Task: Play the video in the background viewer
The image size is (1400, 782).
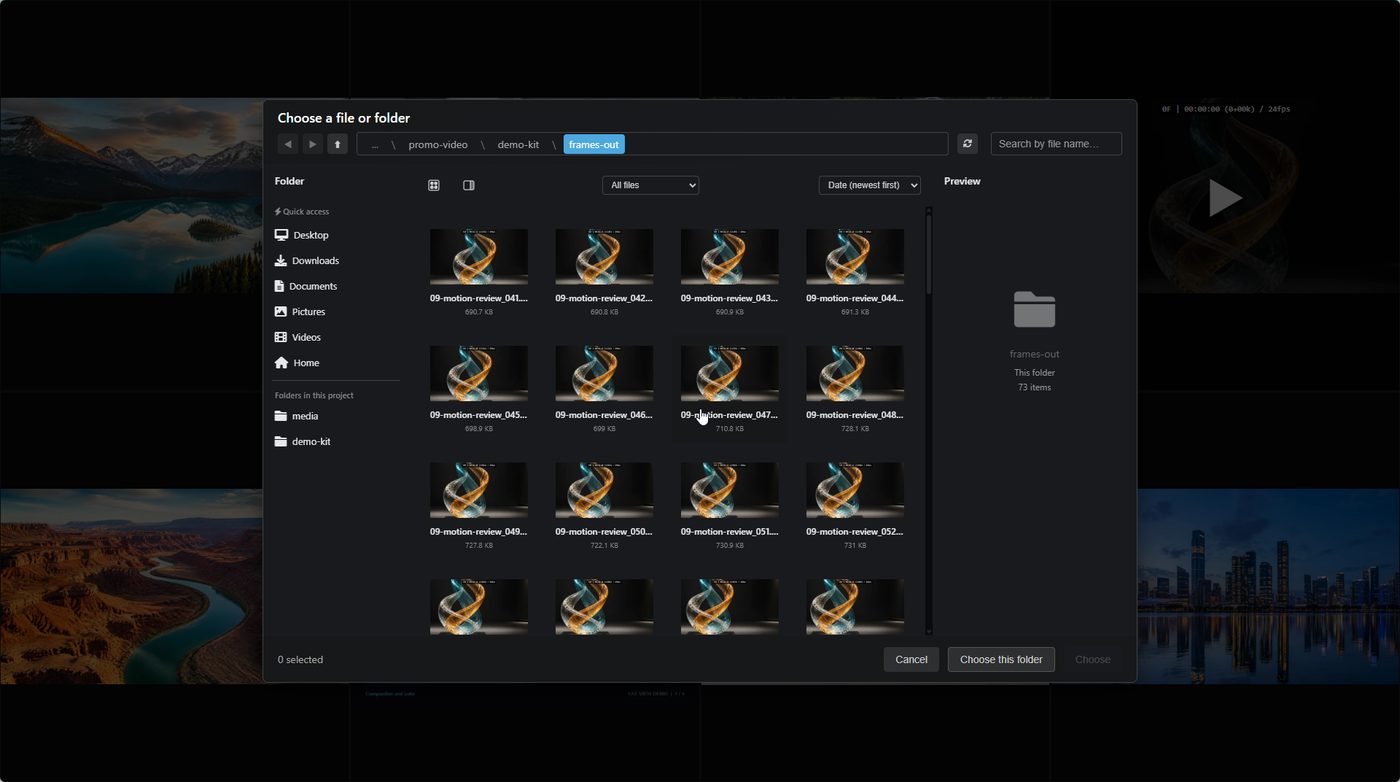Action: tap(1224, 198)
